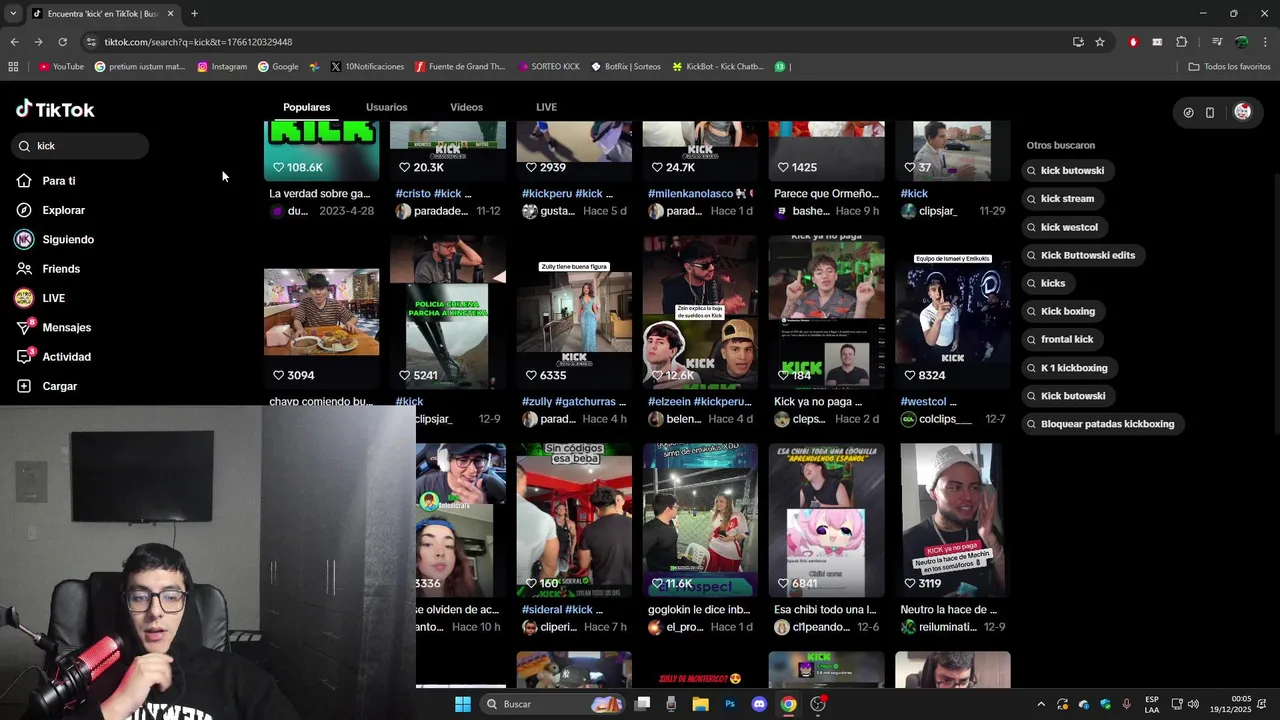This screenshot has width=1280, height=720.
Task: Click the Cargar upload icon
Action: (24, 386)
